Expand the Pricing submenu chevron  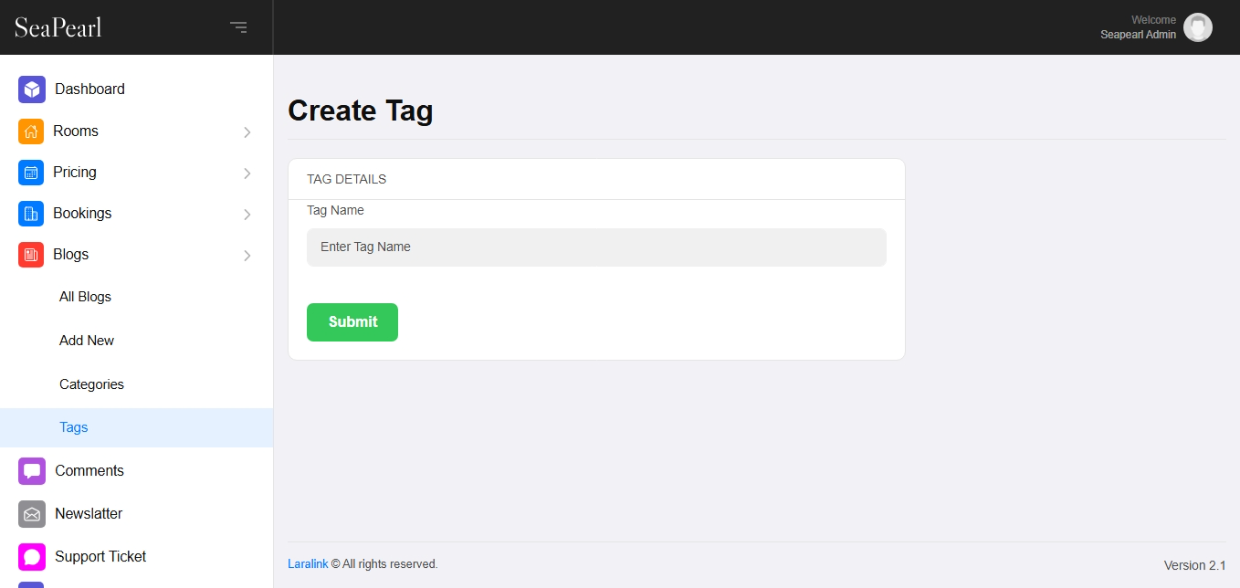tap(247, 173)
